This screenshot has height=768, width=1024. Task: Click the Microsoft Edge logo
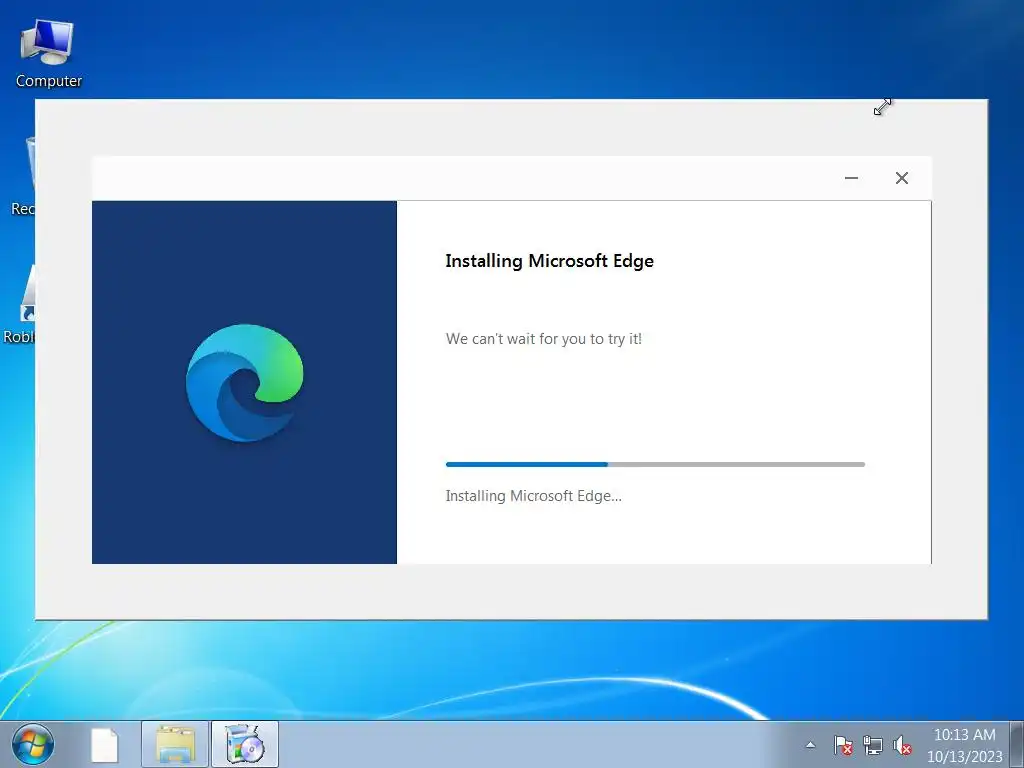tap(244, 383)
